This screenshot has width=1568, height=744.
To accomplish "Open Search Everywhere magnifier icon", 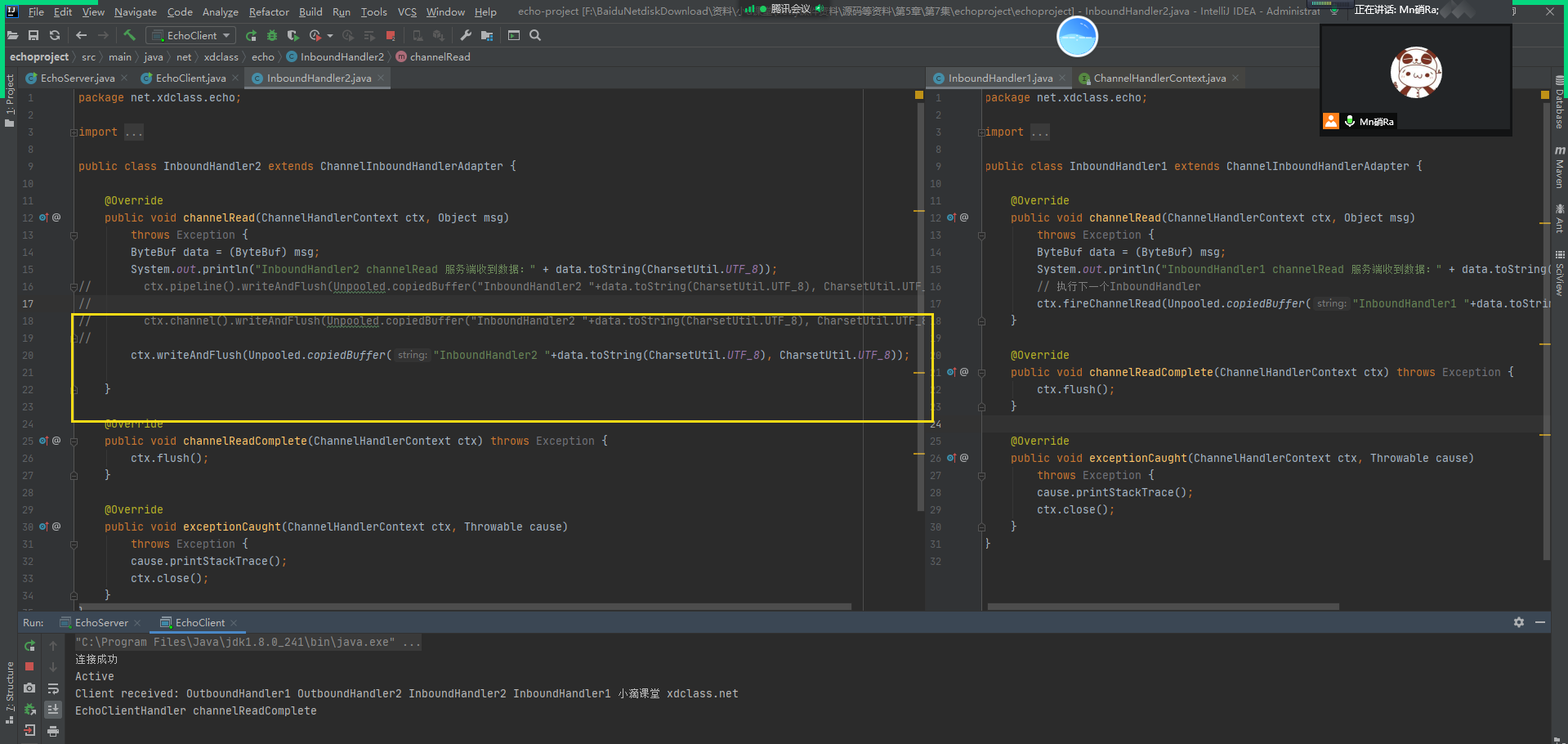I will tap(535, 35).
